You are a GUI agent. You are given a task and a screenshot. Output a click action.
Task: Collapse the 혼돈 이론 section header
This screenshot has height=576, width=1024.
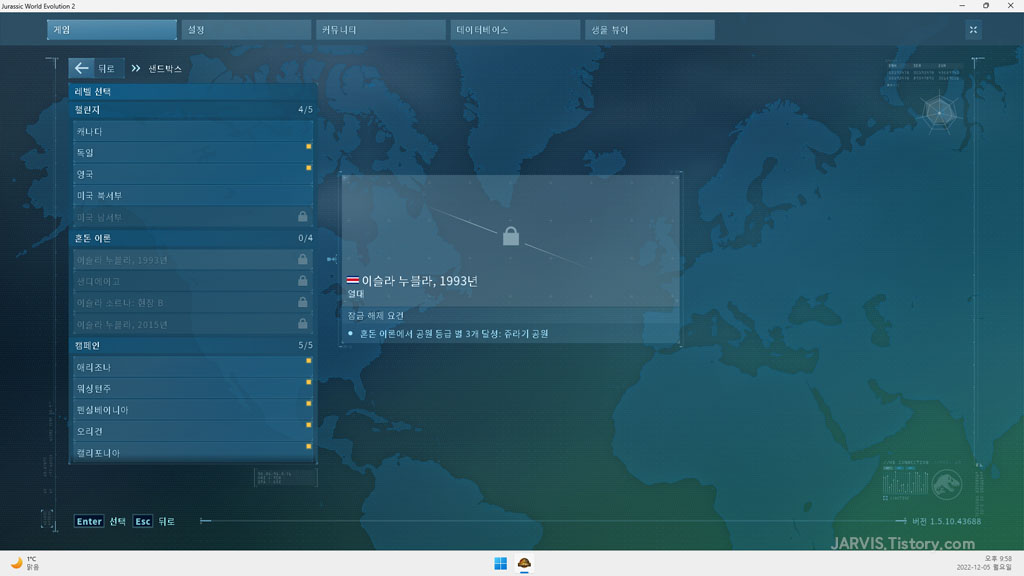[193, 238]
